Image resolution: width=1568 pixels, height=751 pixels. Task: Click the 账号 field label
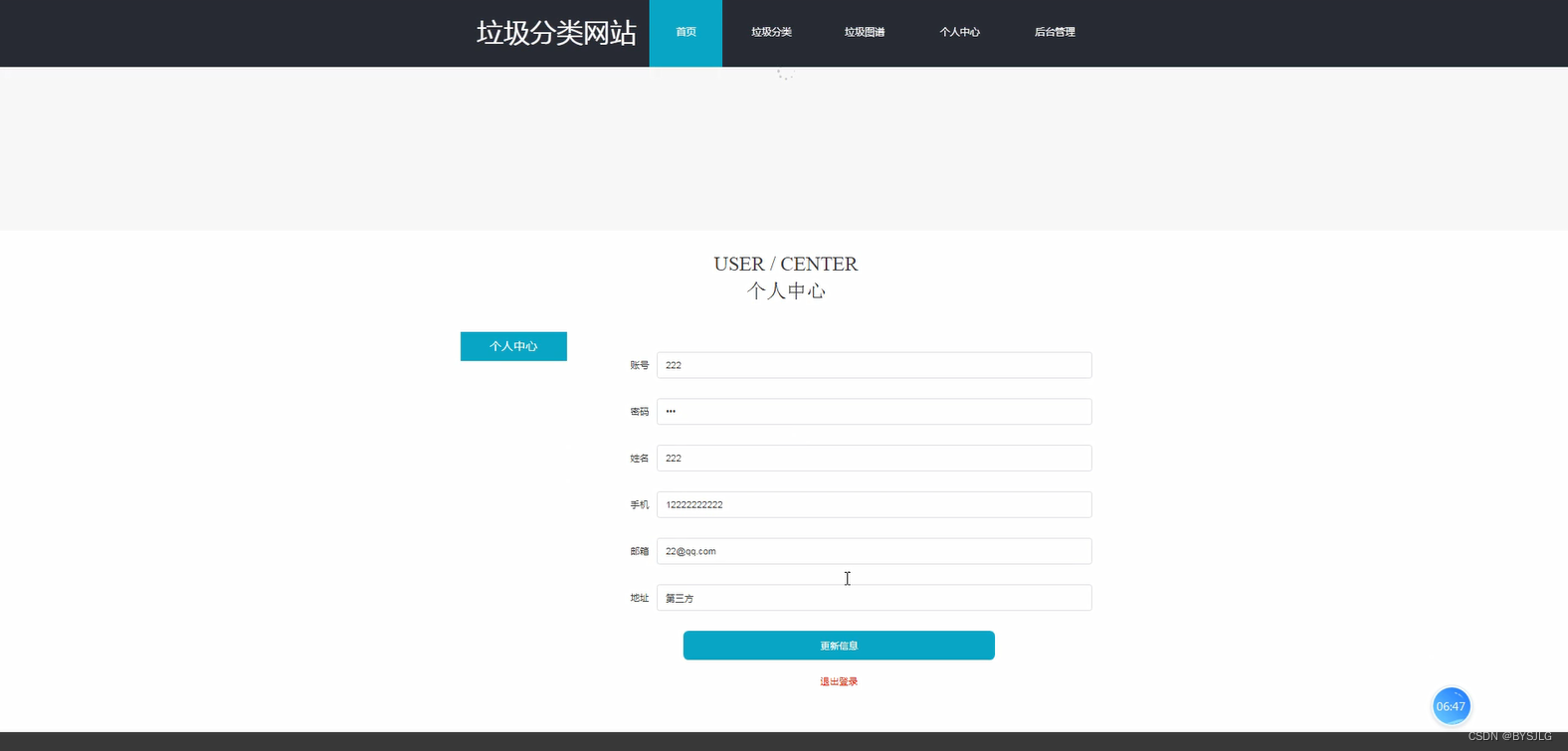(x=639, y=365)
